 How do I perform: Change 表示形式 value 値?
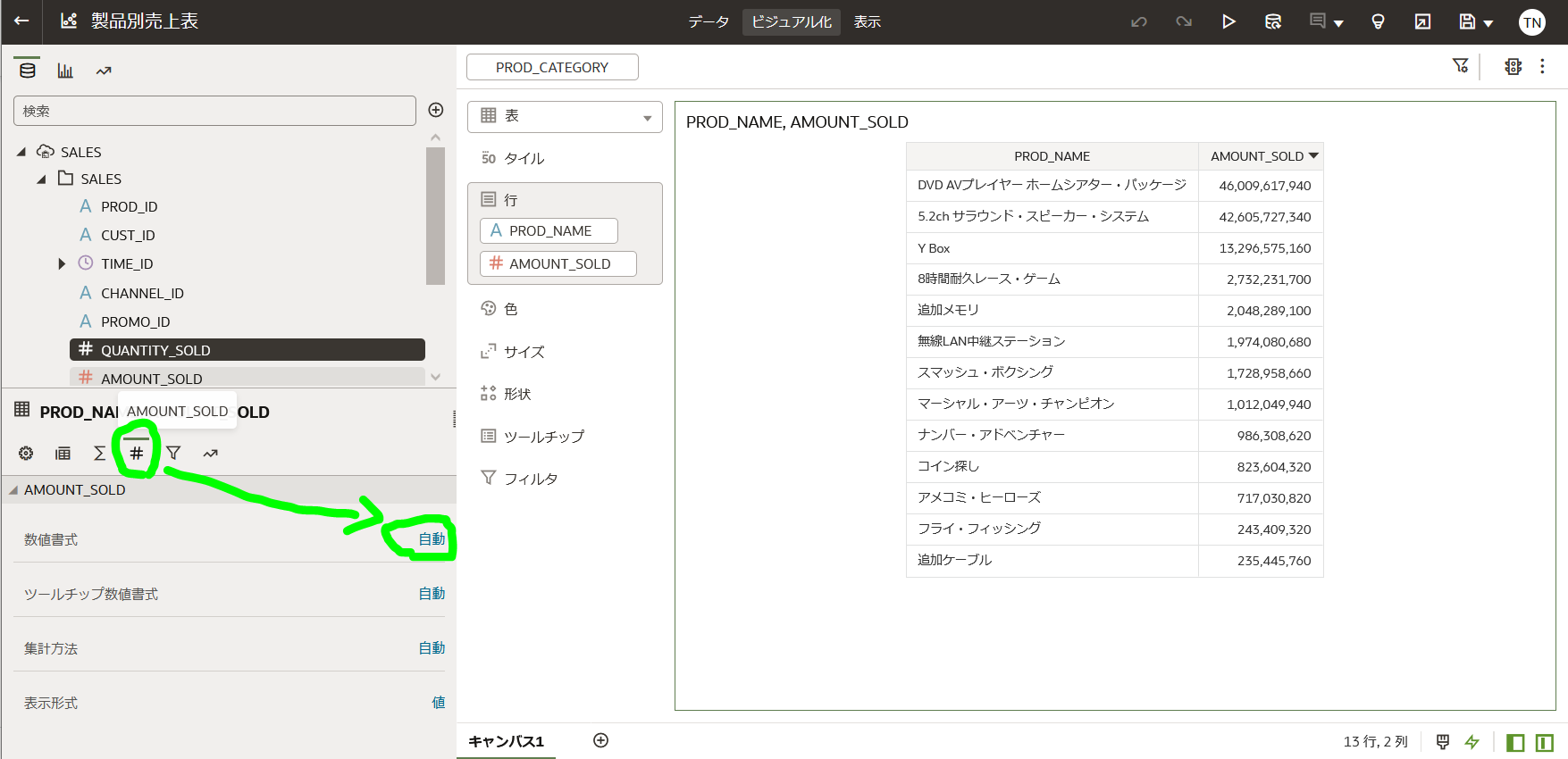point(439,703)
